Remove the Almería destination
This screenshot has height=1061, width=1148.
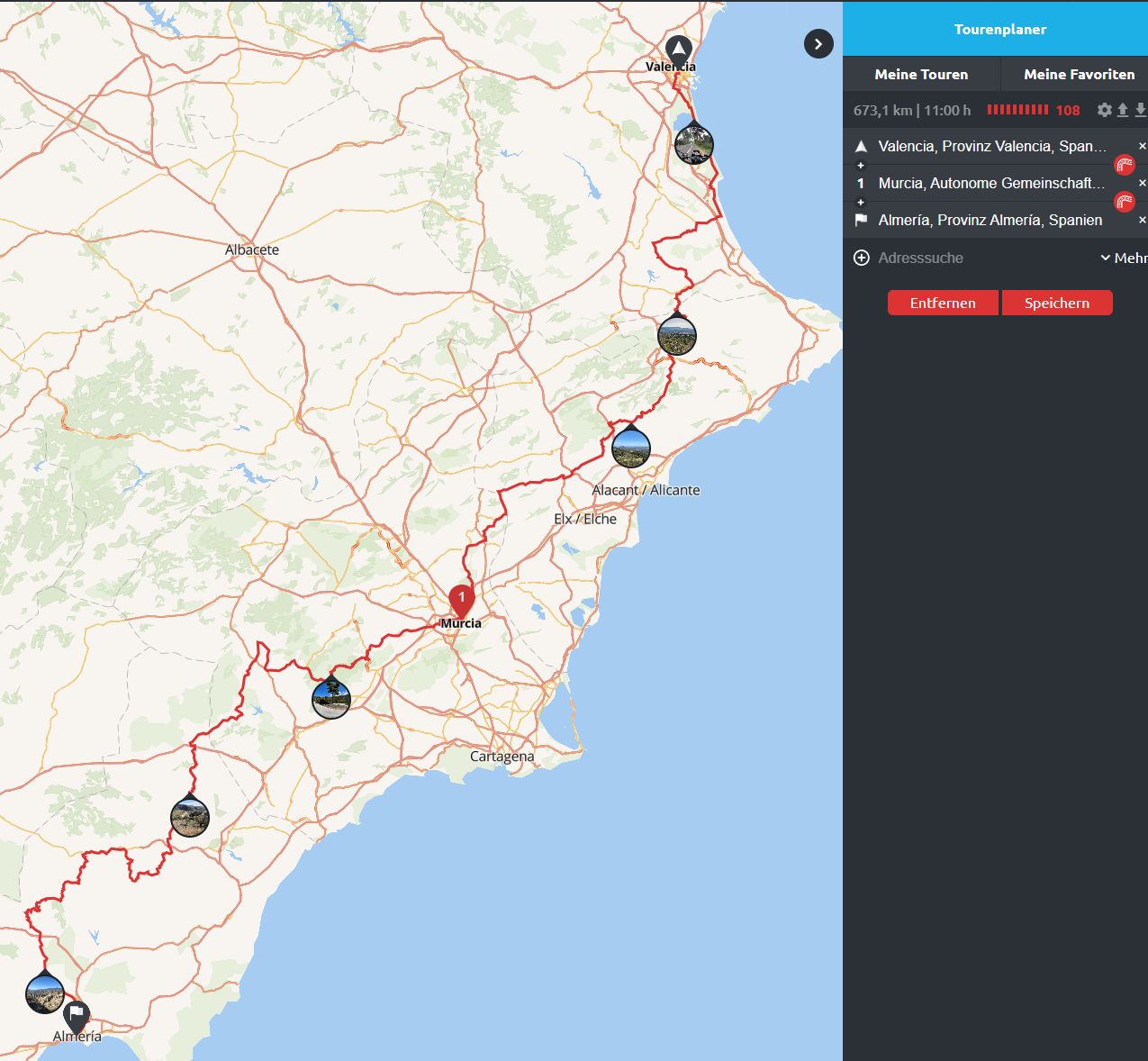point(1143,220)
